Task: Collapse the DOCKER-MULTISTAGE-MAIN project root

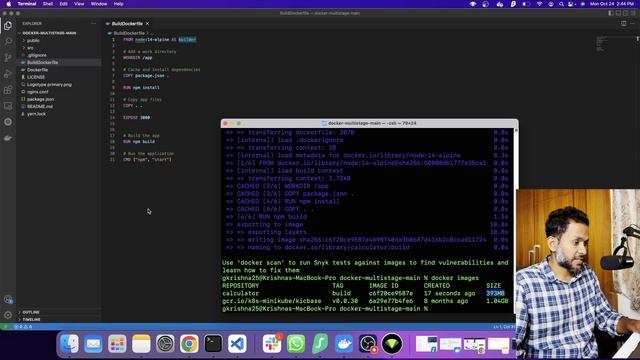Action: click(49, 33)
